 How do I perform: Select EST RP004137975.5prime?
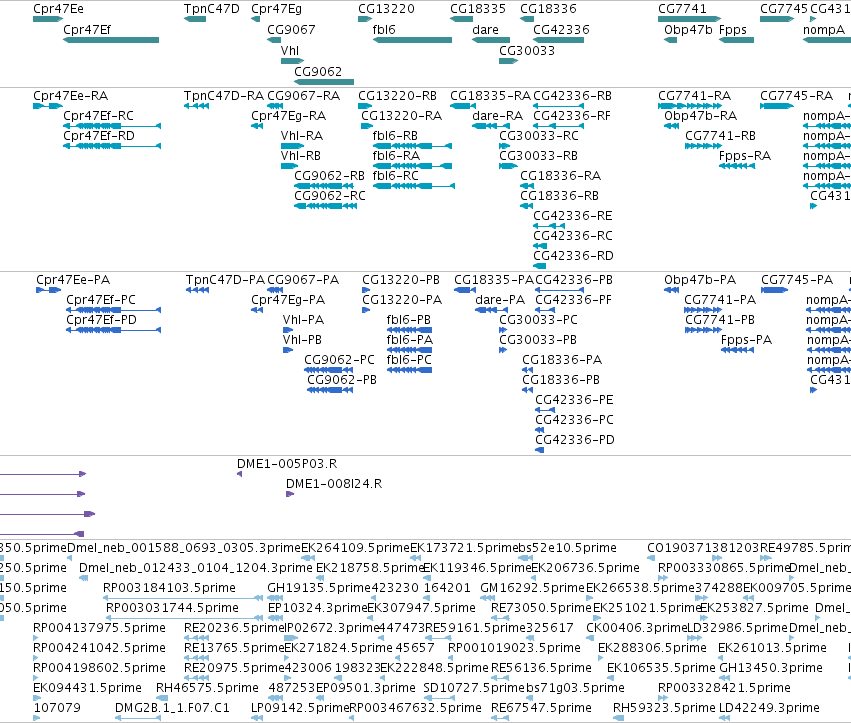pyautogui.click(x=99, y=628)
